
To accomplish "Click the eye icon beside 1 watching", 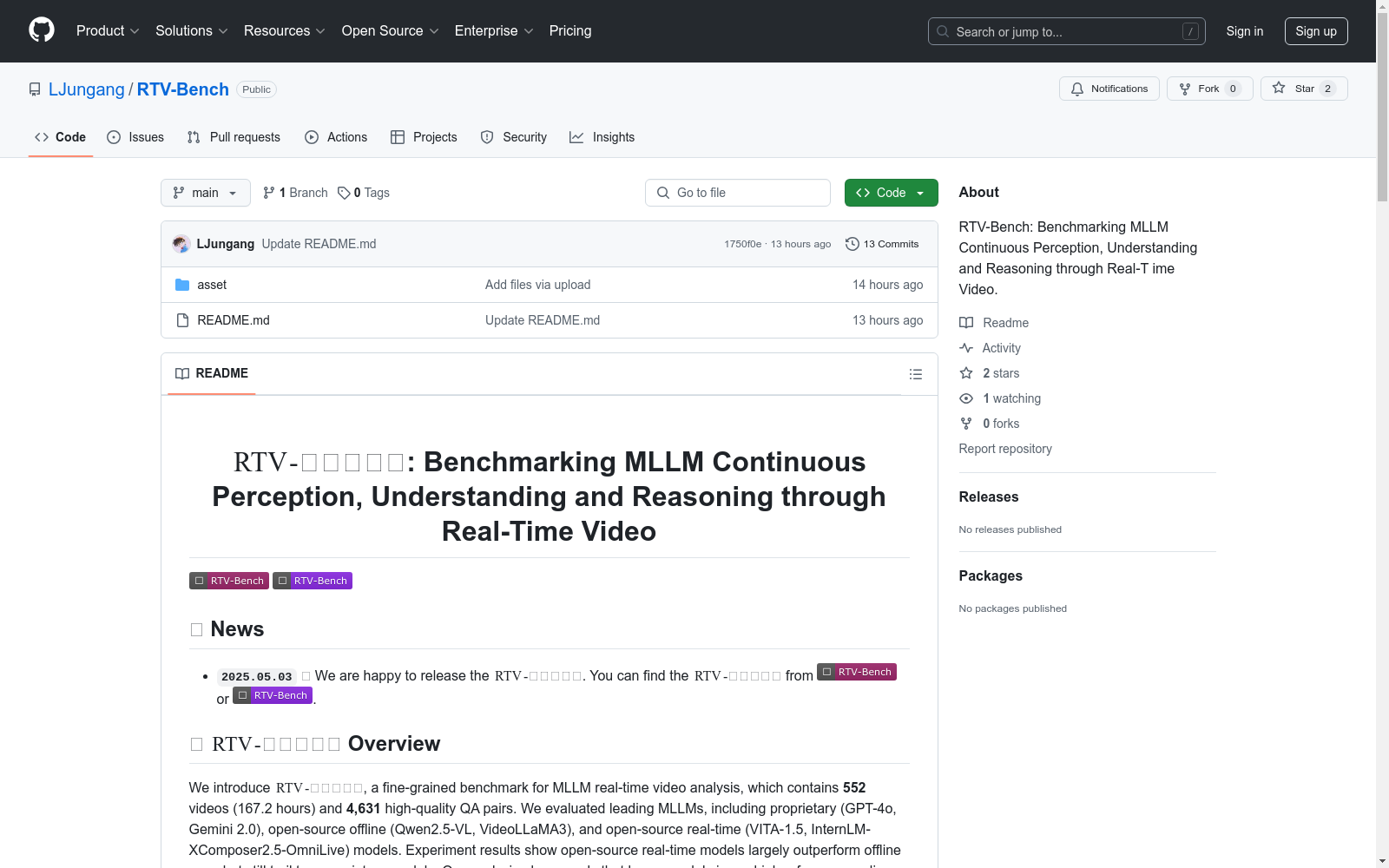I will pyautogui.click(x=966, y=398).
